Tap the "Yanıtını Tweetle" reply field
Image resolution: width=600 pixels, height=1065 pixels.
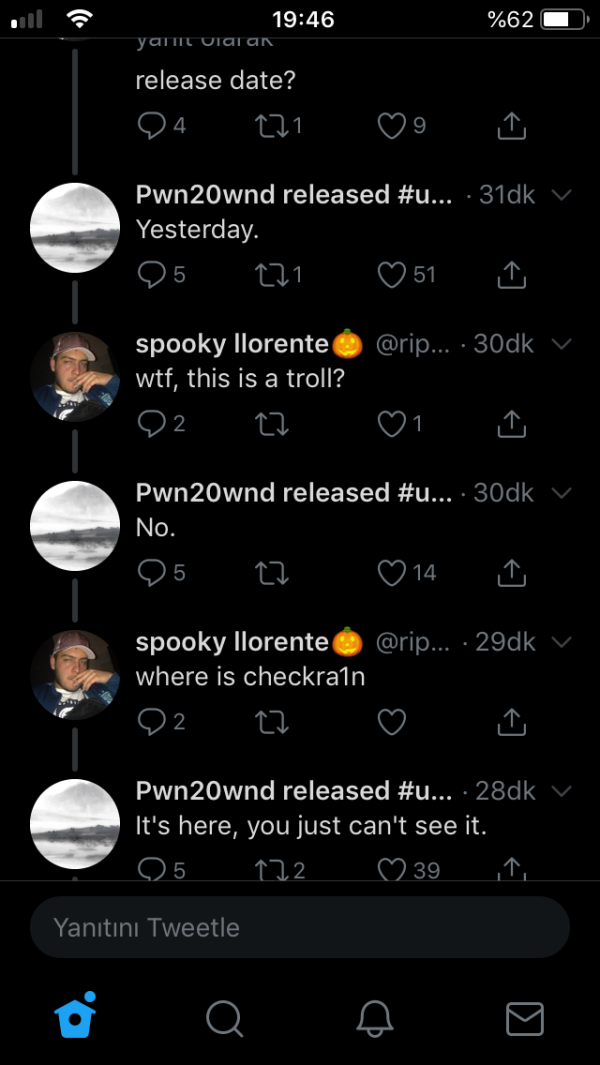point(300,927)
